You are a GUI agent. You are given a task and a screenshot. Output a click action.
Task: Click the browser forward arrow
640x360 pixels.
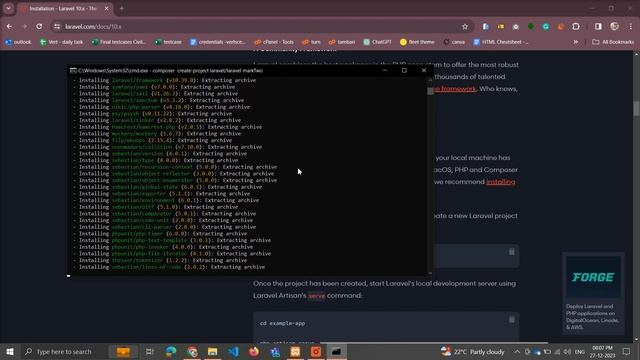(24, 27)
